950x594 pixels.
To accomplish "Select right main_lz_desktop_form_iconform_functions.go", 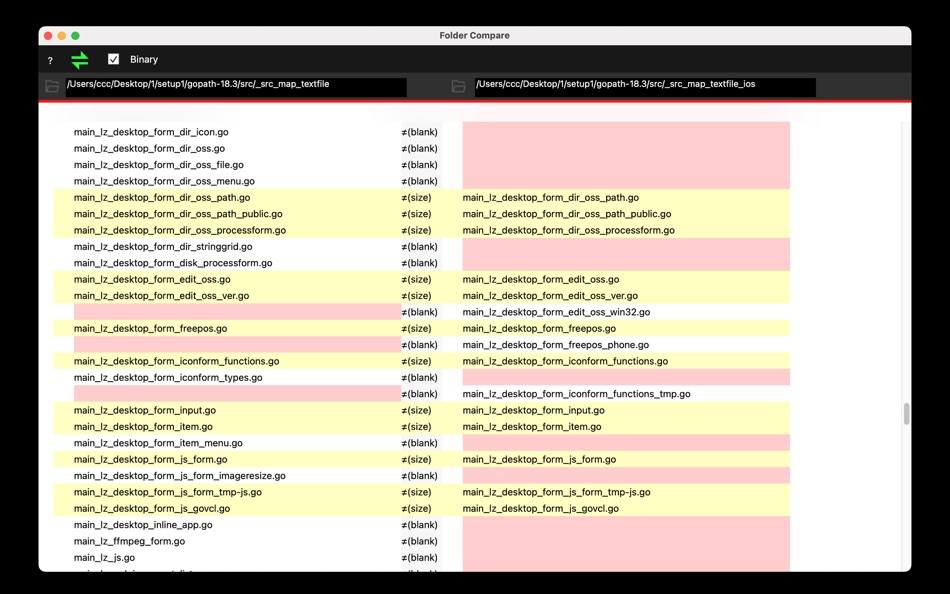I will click(x=565, y=361).
